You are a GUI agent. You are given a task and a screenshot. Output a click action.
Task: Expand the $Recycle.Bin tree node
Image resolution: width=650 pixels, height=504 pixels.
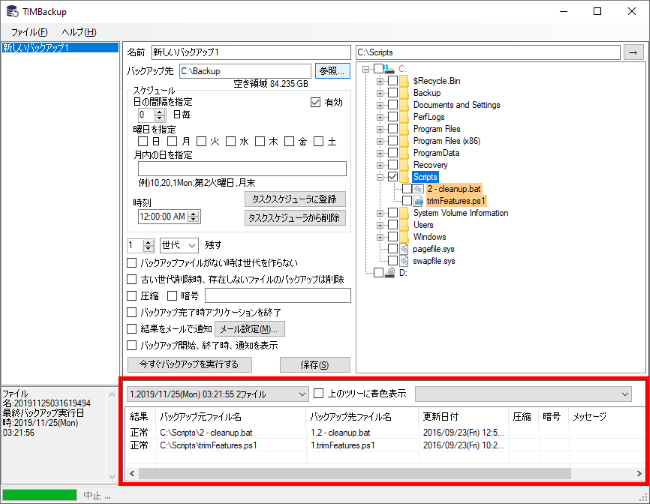pos(380,81)
